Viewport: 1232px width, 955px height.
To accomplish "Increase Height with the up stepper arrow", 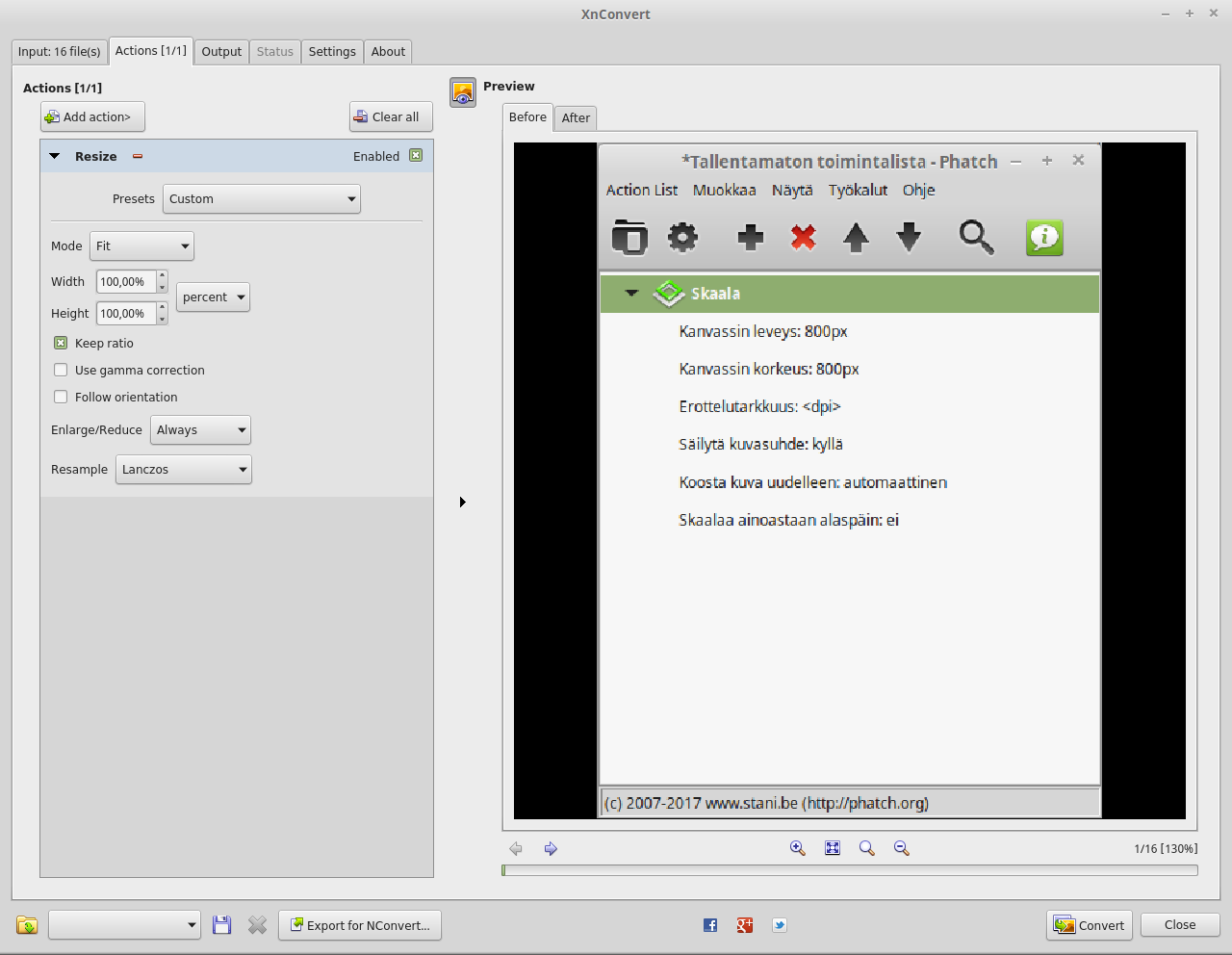I will click(x=162, y=308).
